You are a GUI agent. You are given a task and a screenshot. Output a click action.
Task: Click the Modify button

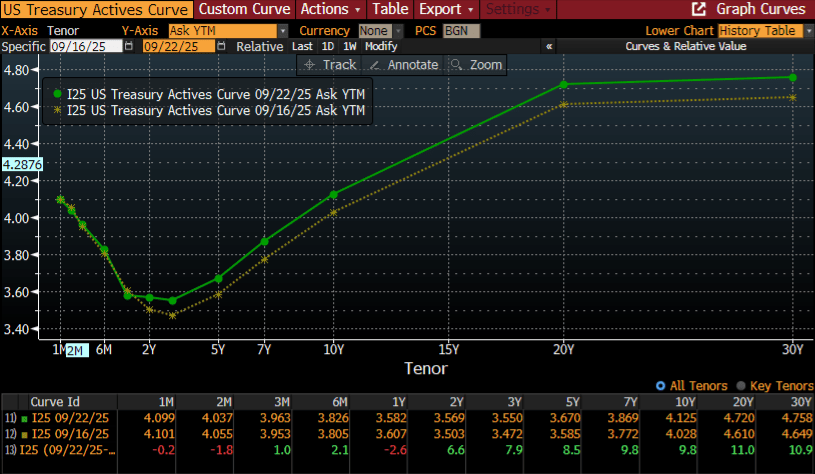tap(380, 47)
